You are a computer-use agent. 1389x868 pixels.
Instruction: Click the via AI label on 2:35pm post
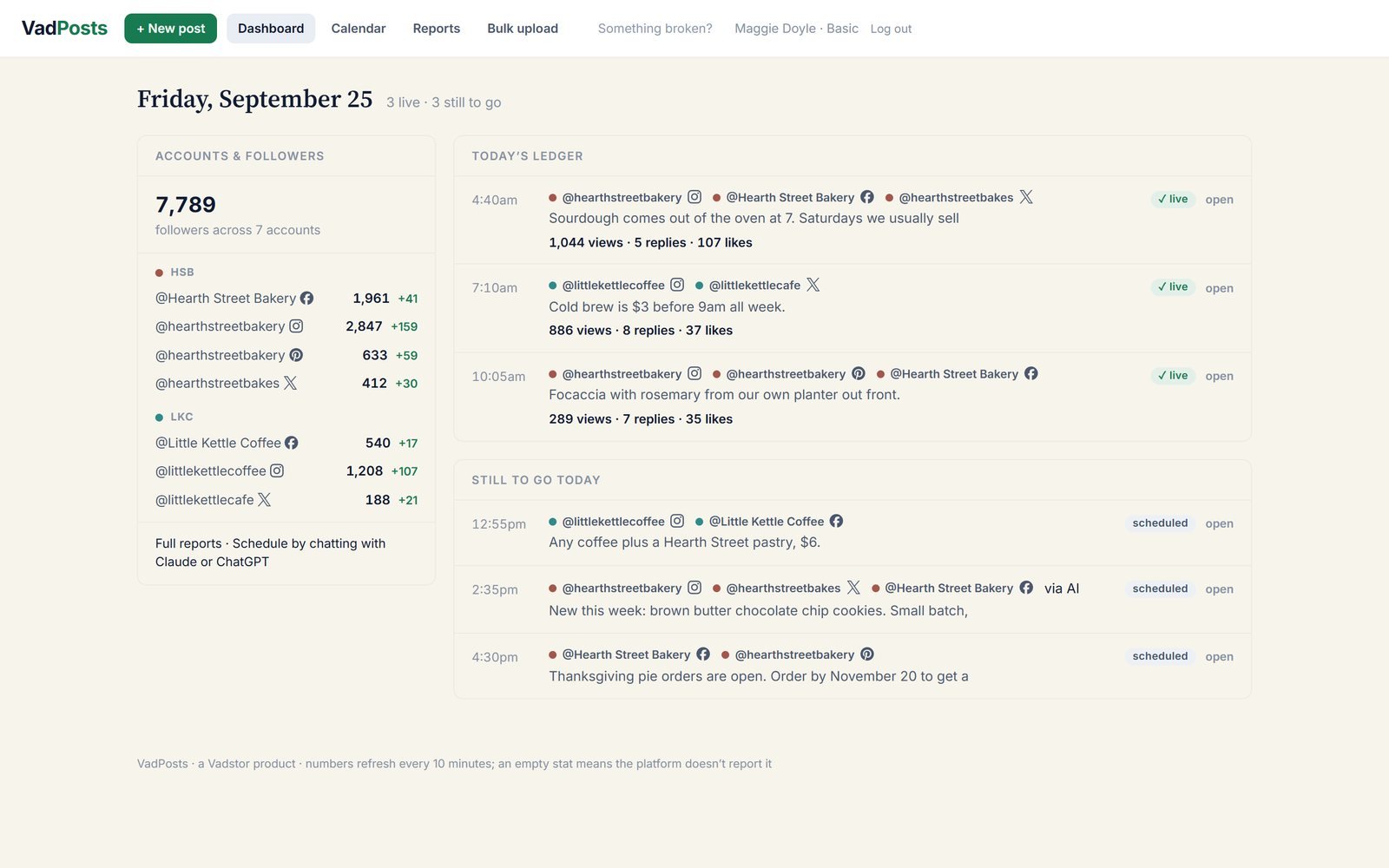[1062, 589]
